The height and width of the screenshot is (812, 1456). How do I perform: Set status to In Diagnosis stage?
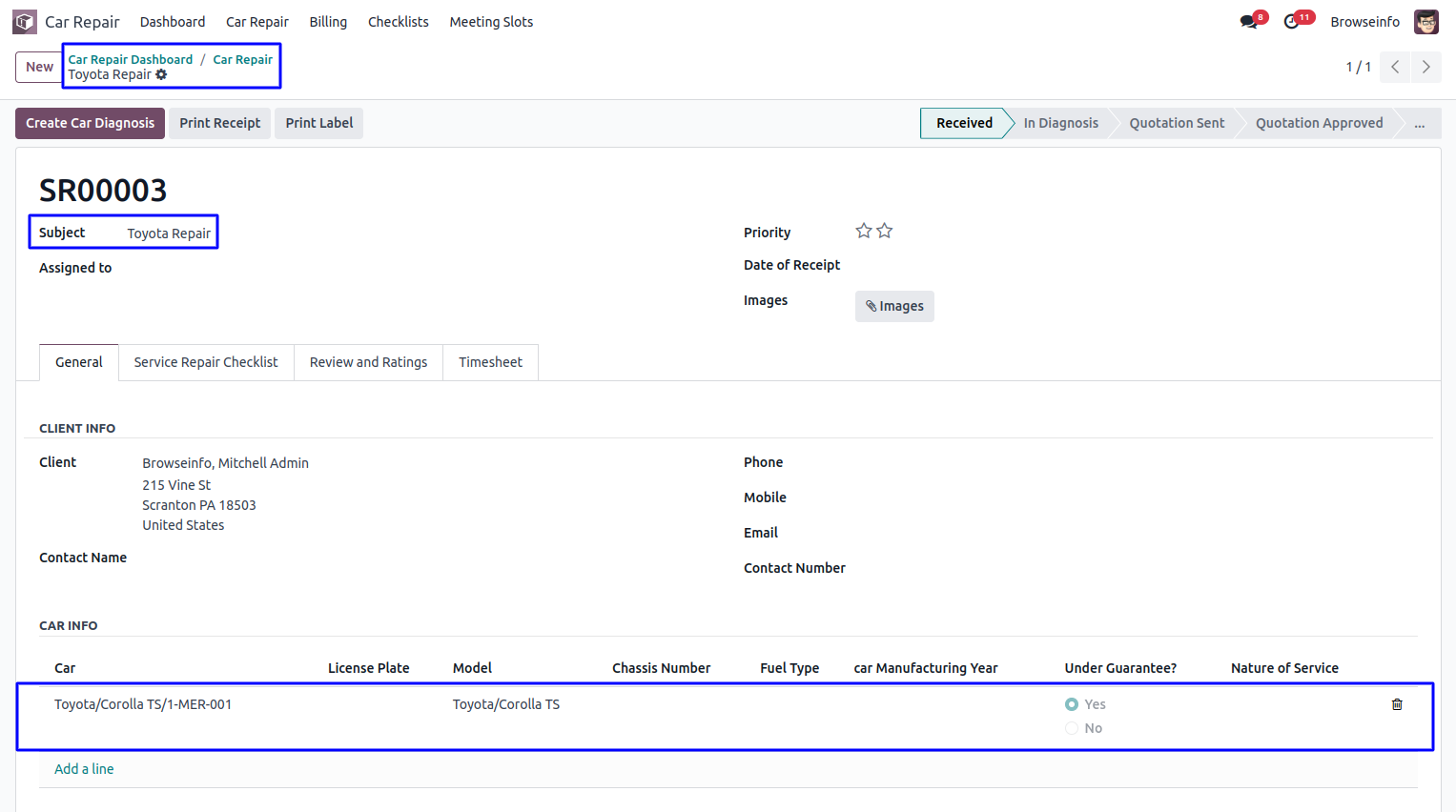(x=1060, y=123)
